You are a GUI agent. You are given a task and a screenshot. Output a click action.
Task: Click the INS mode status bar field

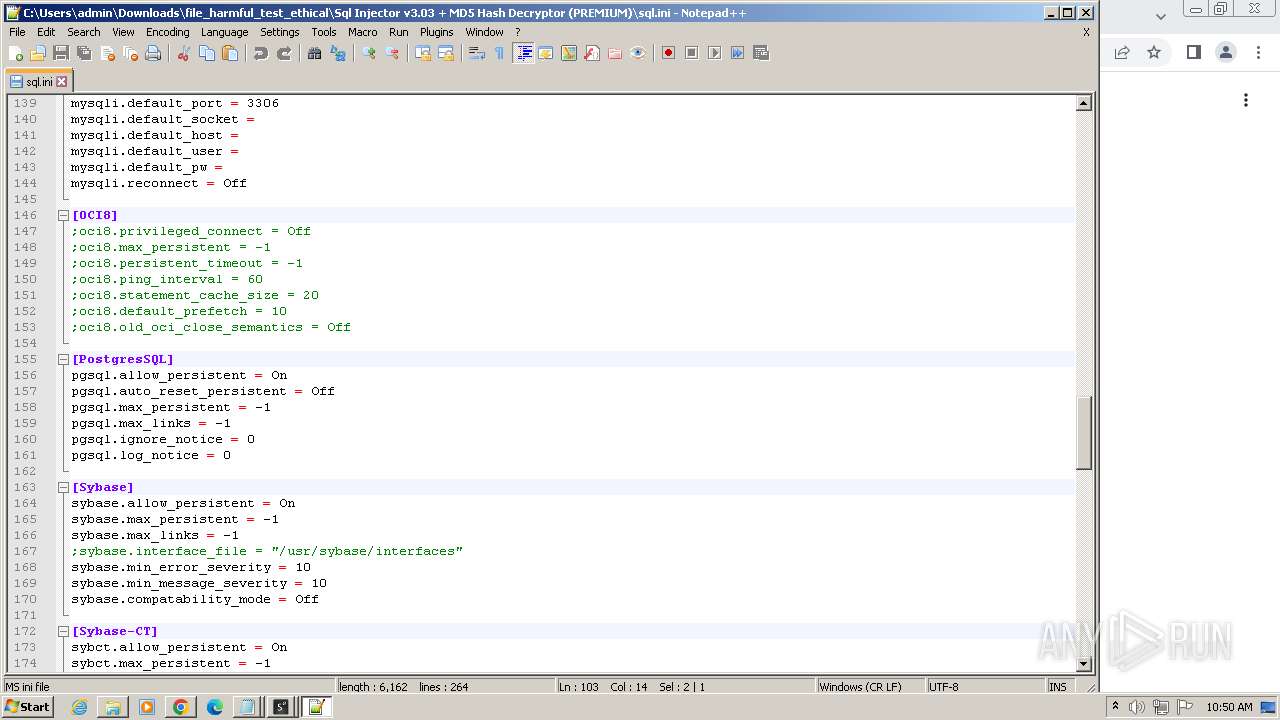click(1058, 687)
